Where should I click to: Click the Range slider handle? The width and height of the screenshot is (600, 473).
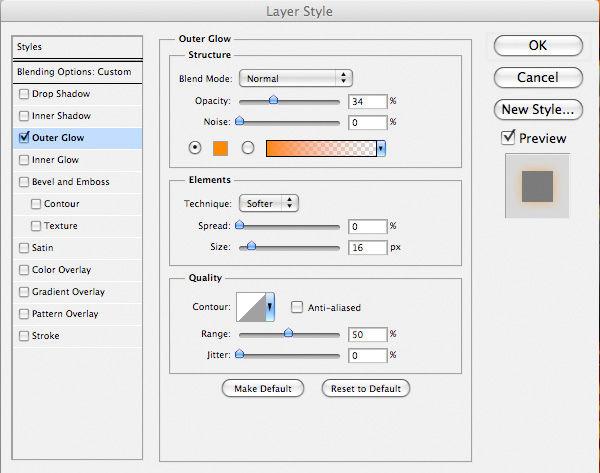point(288,333)
